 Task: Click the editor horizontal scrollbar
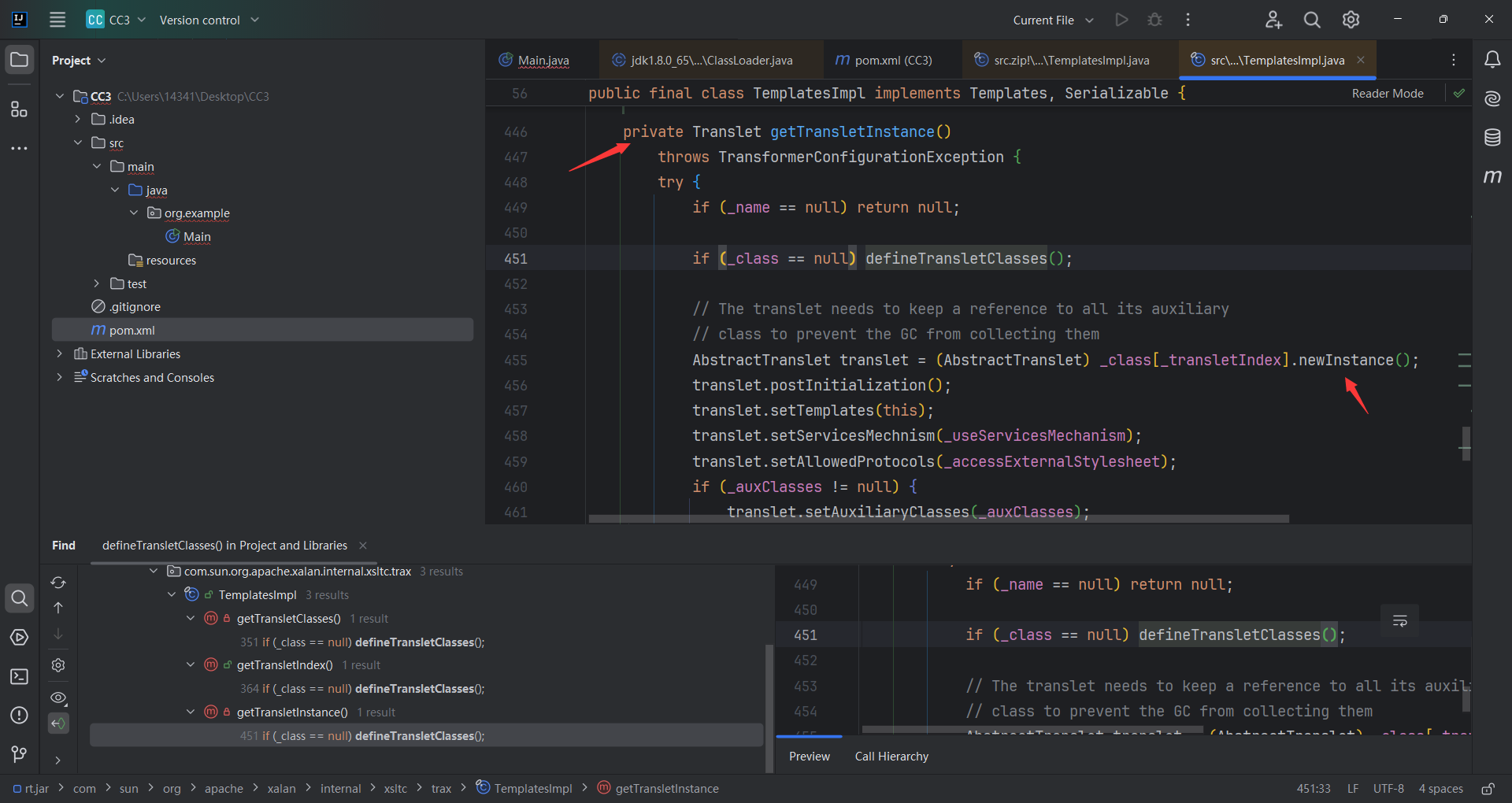[939, 519]
